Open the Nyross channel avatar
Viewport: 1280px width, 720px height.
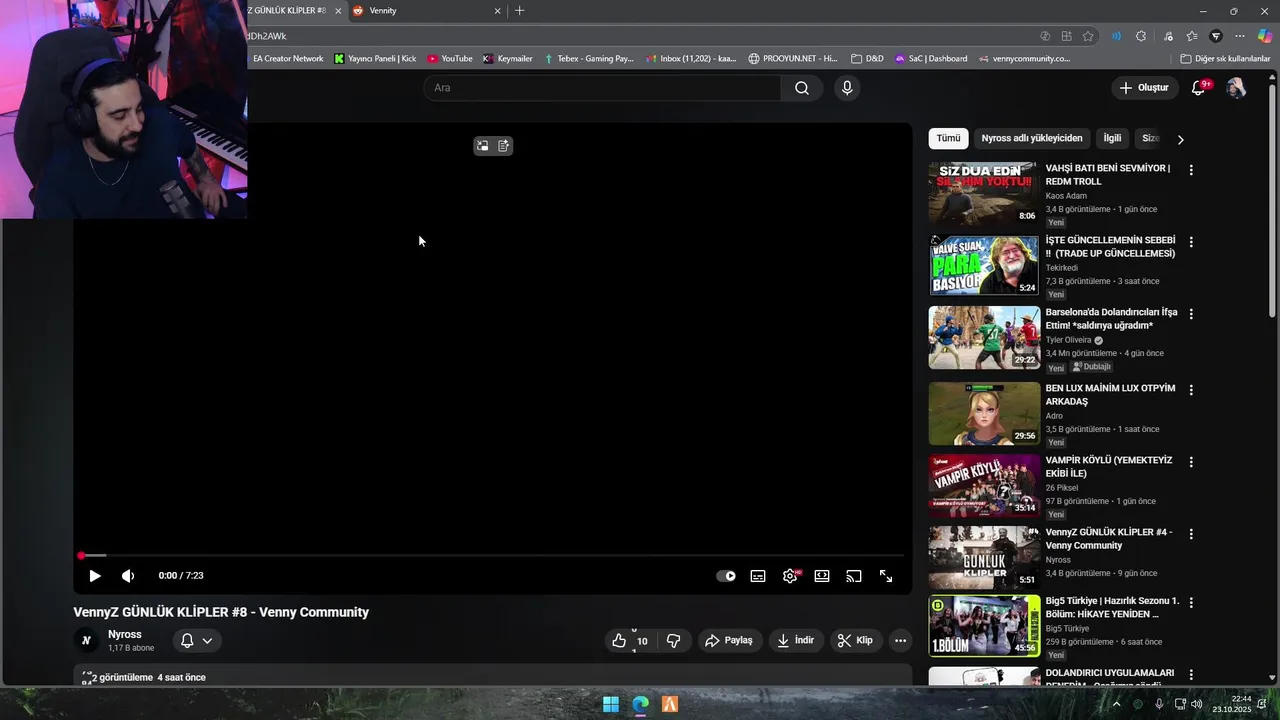coord(86,641)
